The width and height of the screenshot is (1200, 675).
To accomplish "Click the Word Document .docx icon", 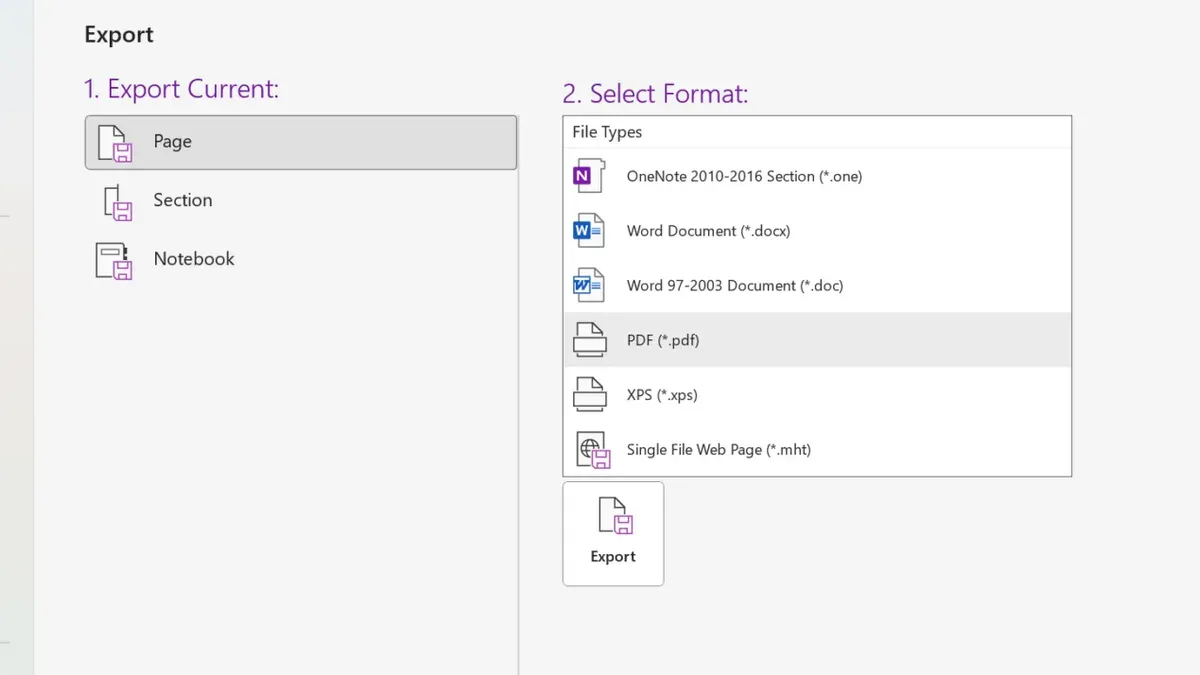I will 587,231.
